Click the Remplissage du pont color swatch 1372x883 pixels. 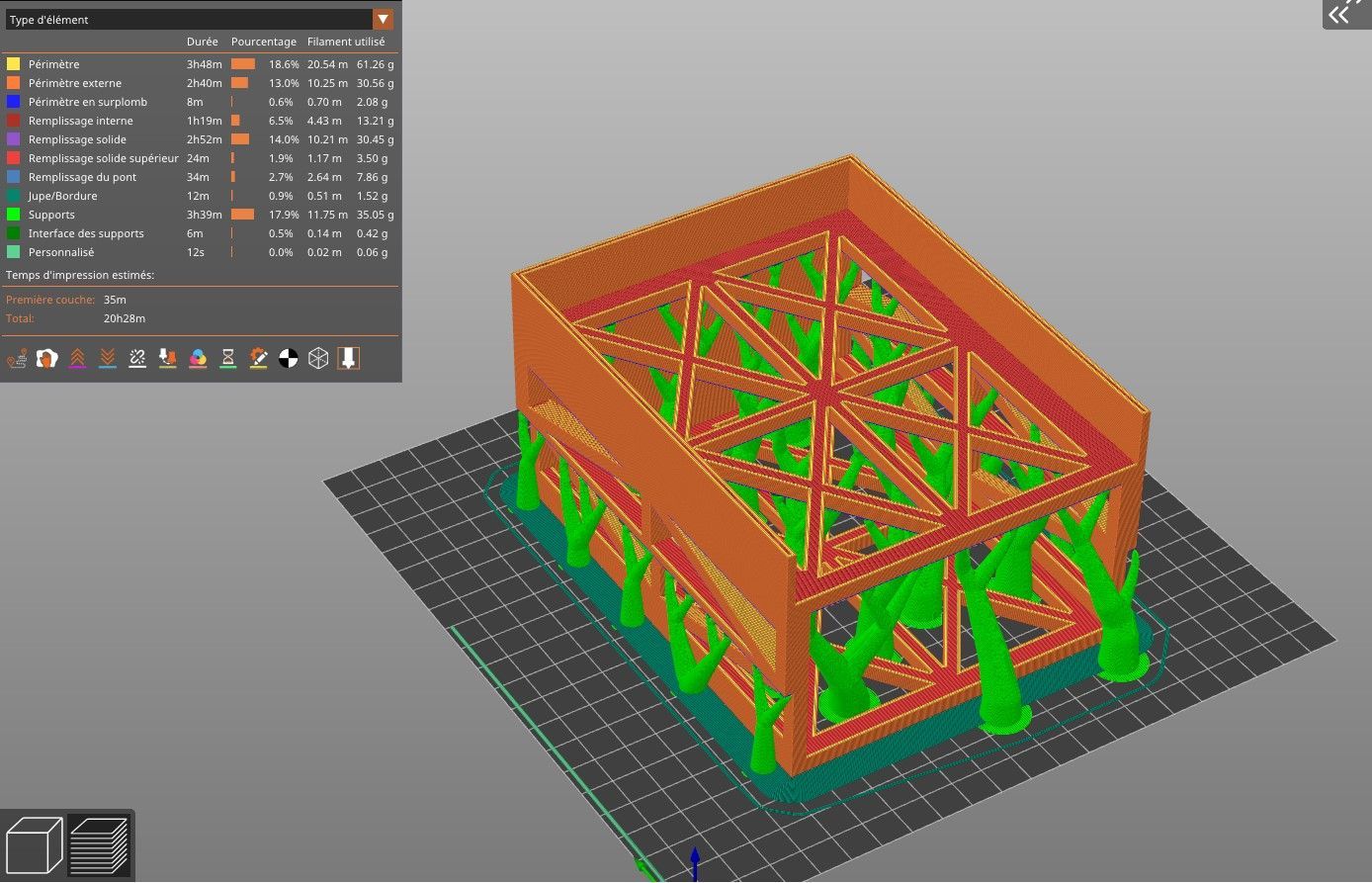click(13, 177)
